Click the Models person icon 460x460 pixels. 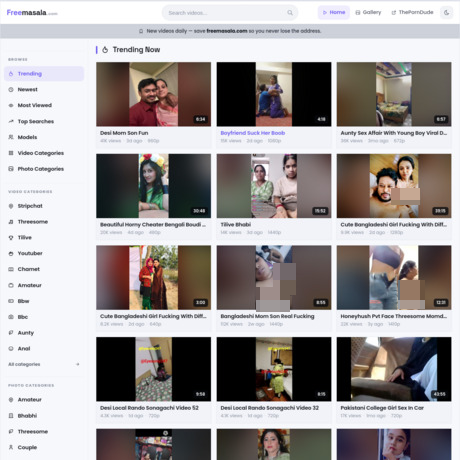click(x=11, y=137)
